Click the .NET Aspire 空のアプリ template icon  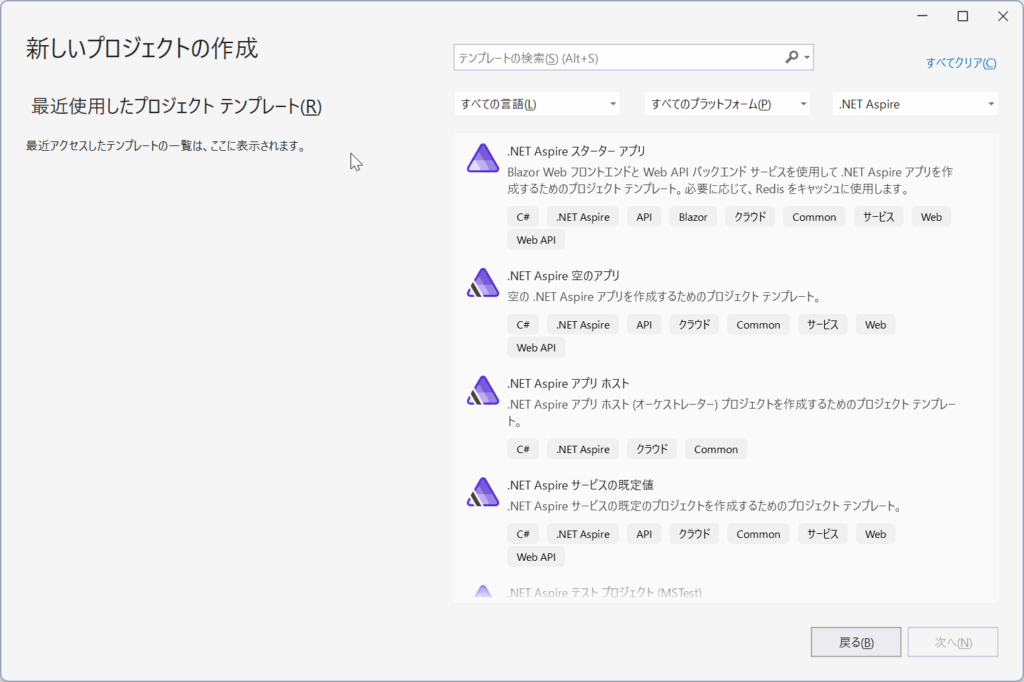(483, 283)
